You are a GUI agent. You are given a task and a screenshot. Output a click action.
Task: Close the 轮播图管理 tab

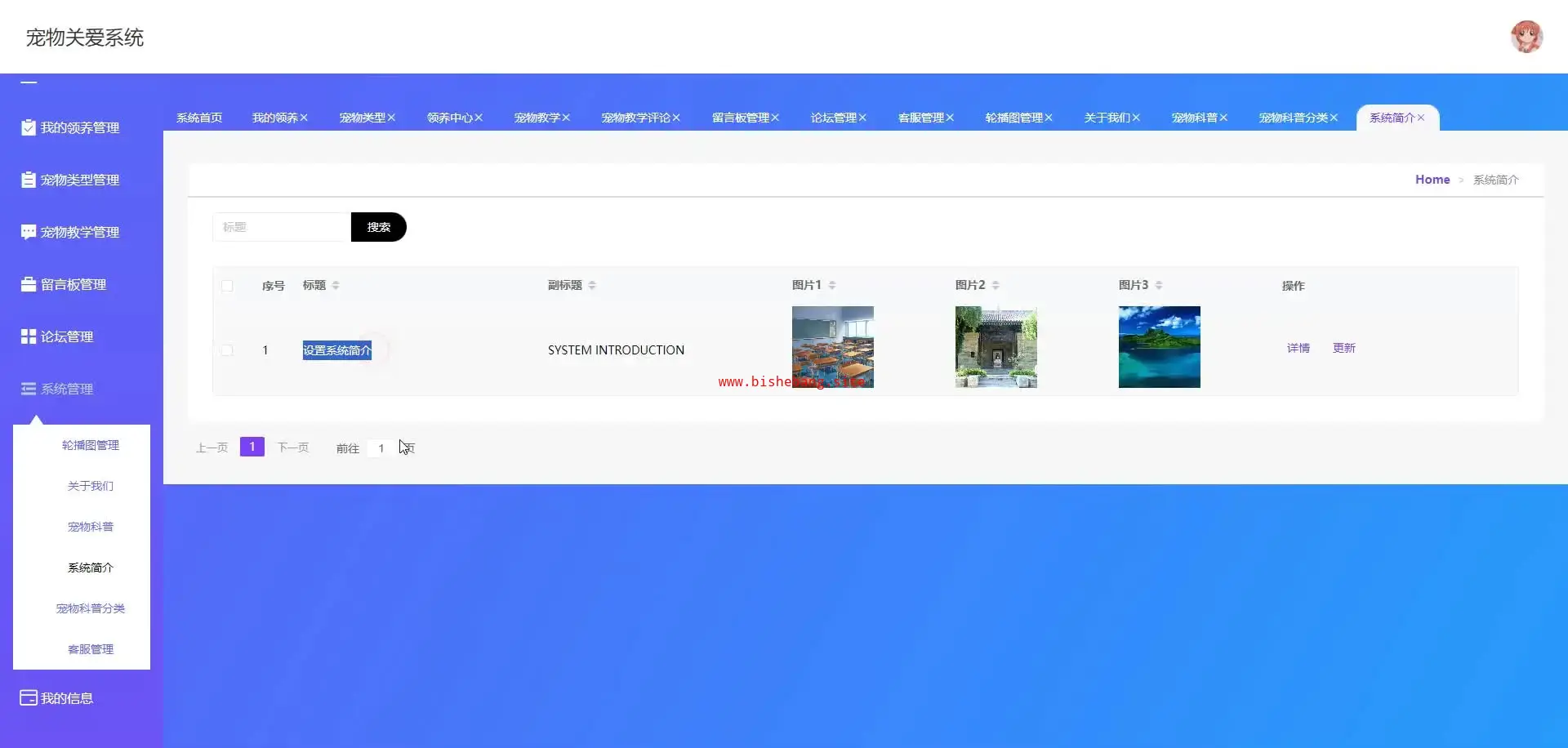click(x=1049, y=118)
